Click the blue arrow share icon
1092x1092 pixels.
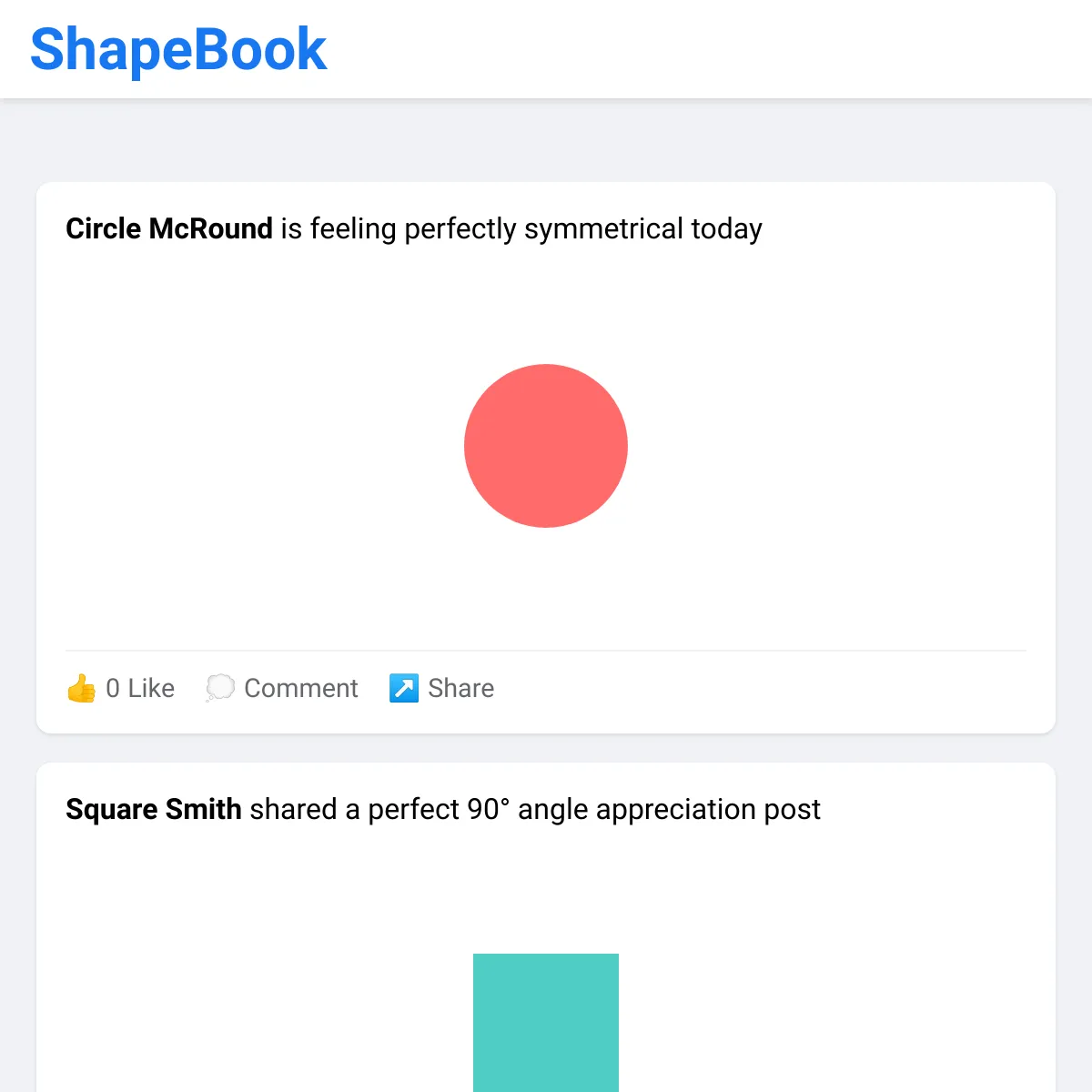[404, 689]
